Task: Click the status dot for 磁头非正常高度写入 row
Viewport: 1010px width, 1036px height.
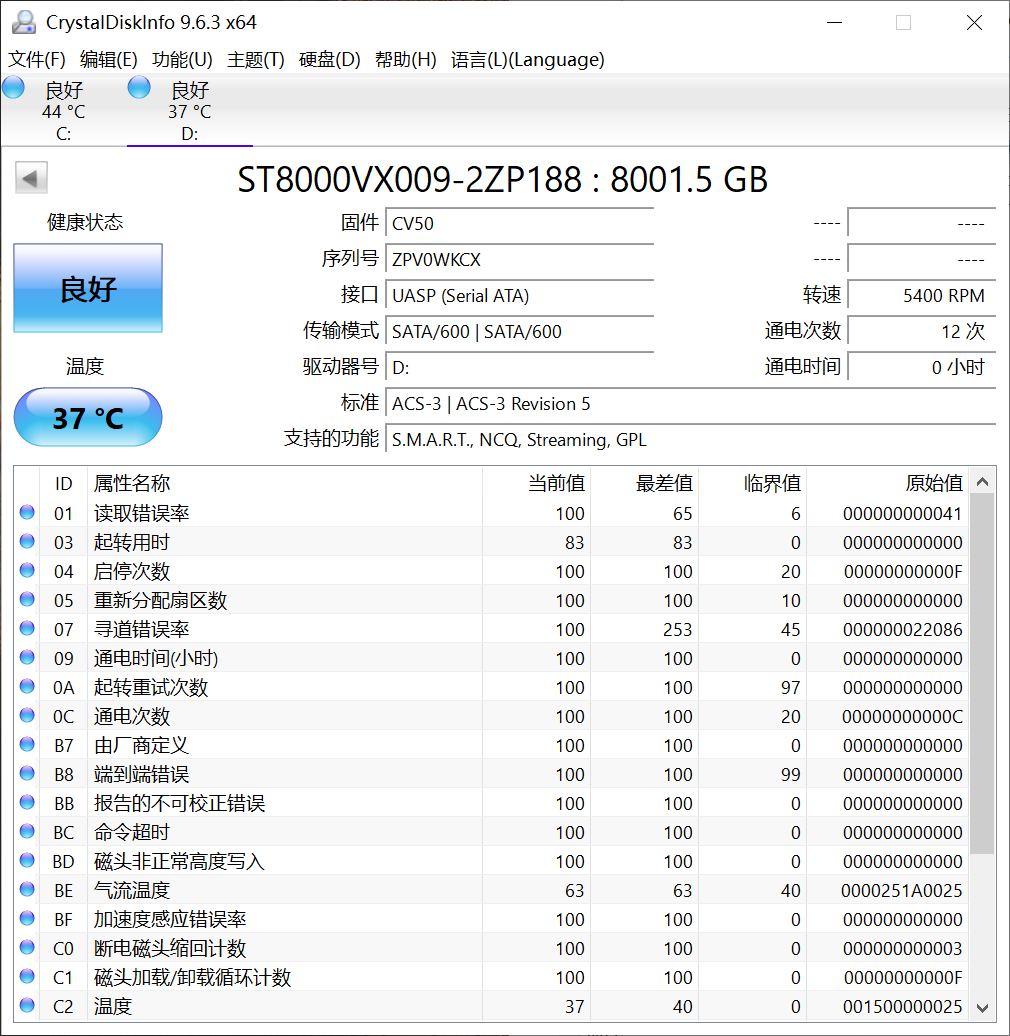Action: (x=27, y=860)
